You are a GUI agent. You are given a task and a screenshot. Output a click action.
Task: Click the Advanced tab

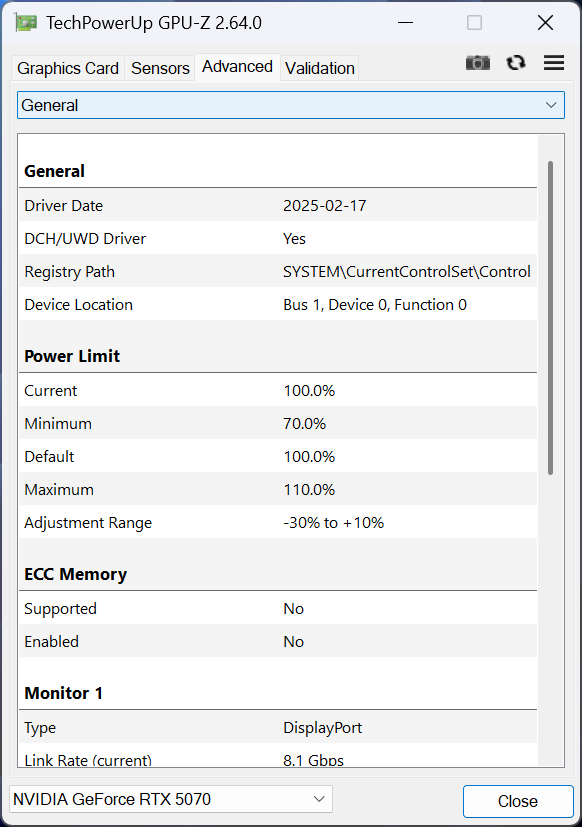coord(237,66)
